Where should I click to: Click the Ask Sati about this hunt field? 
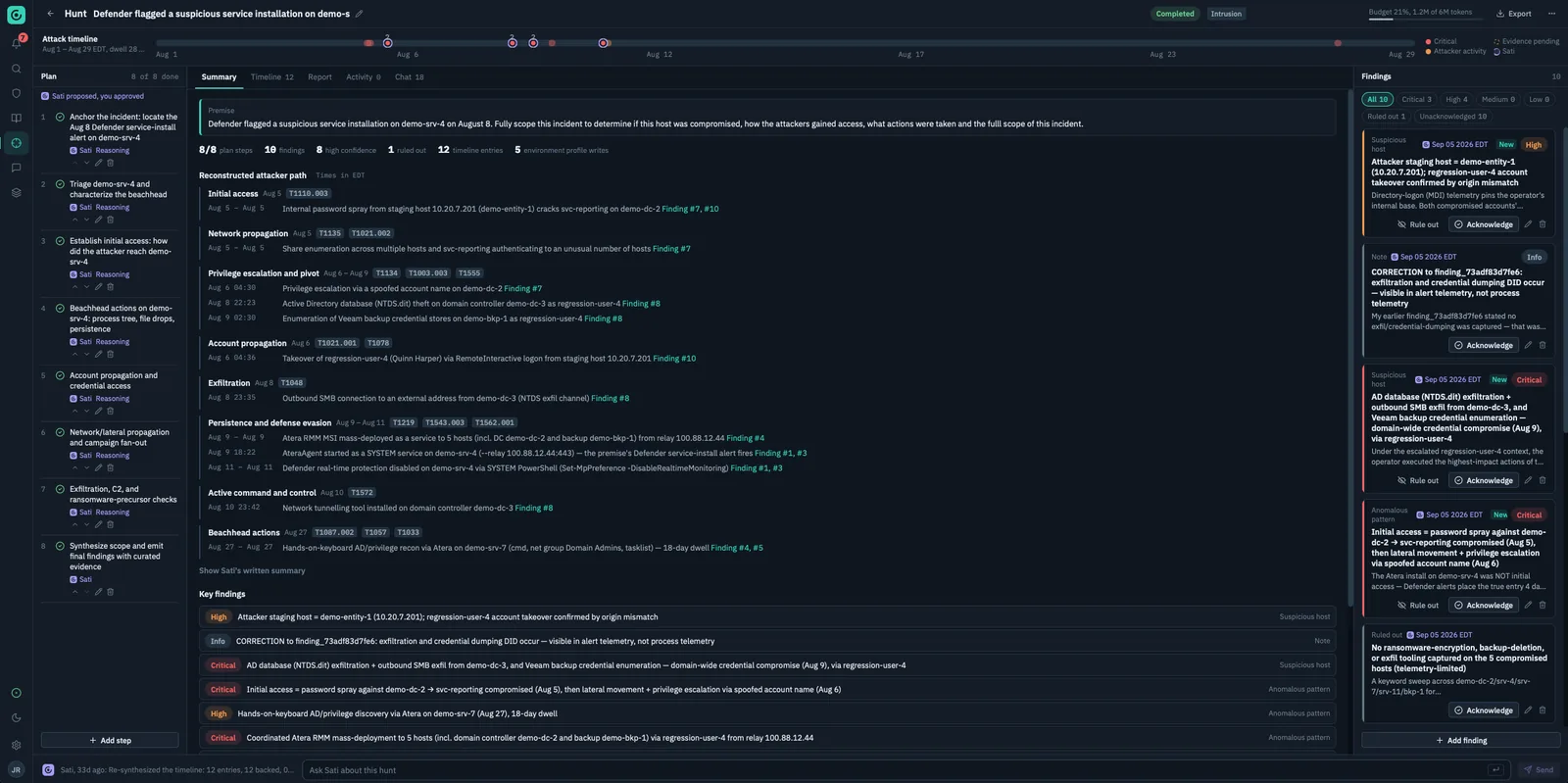pos(892,770)
